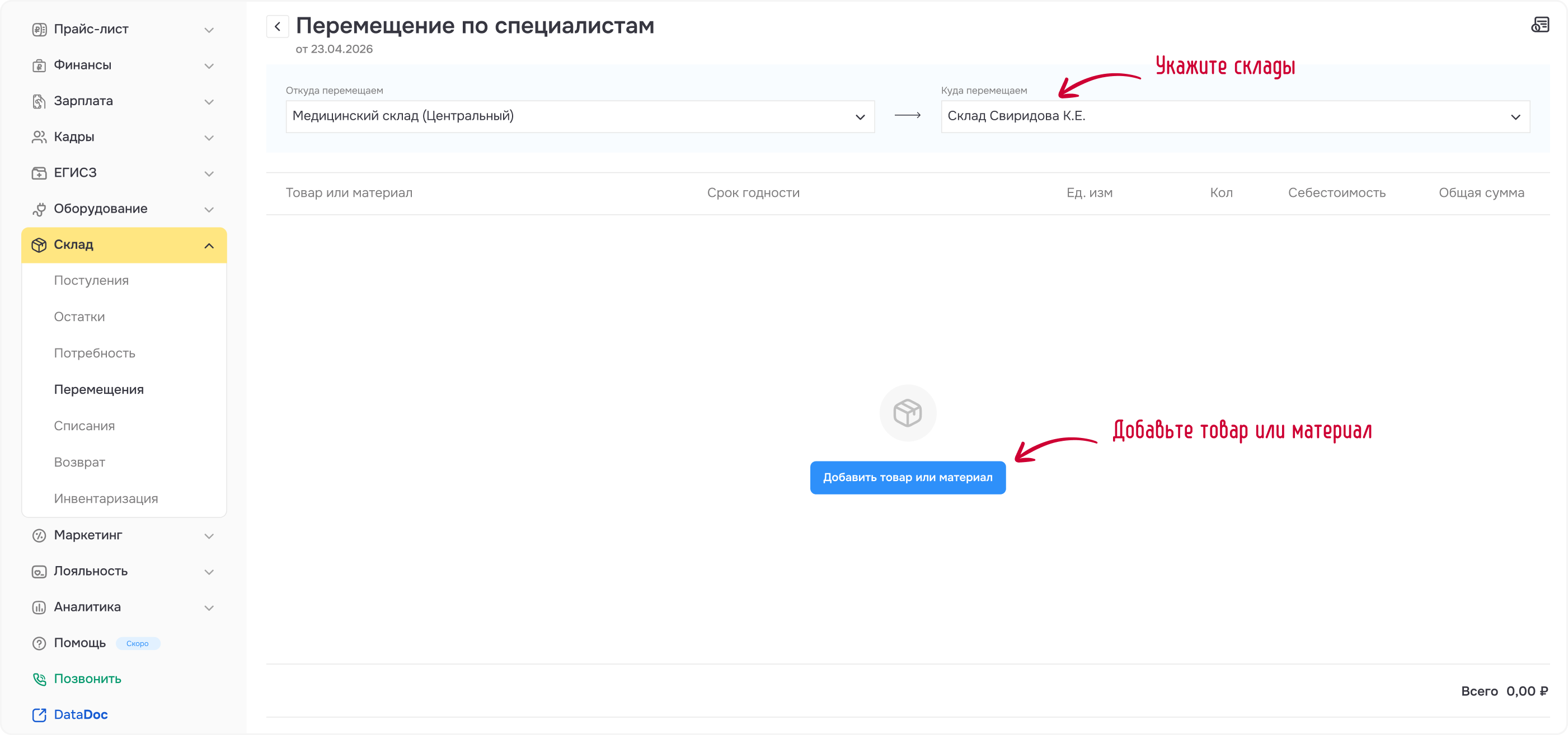This screenshot has width=1568, height=735.
Task: Open the Куда перемещаем warehouse dropdown
Action: click(x=1235, y=116)
